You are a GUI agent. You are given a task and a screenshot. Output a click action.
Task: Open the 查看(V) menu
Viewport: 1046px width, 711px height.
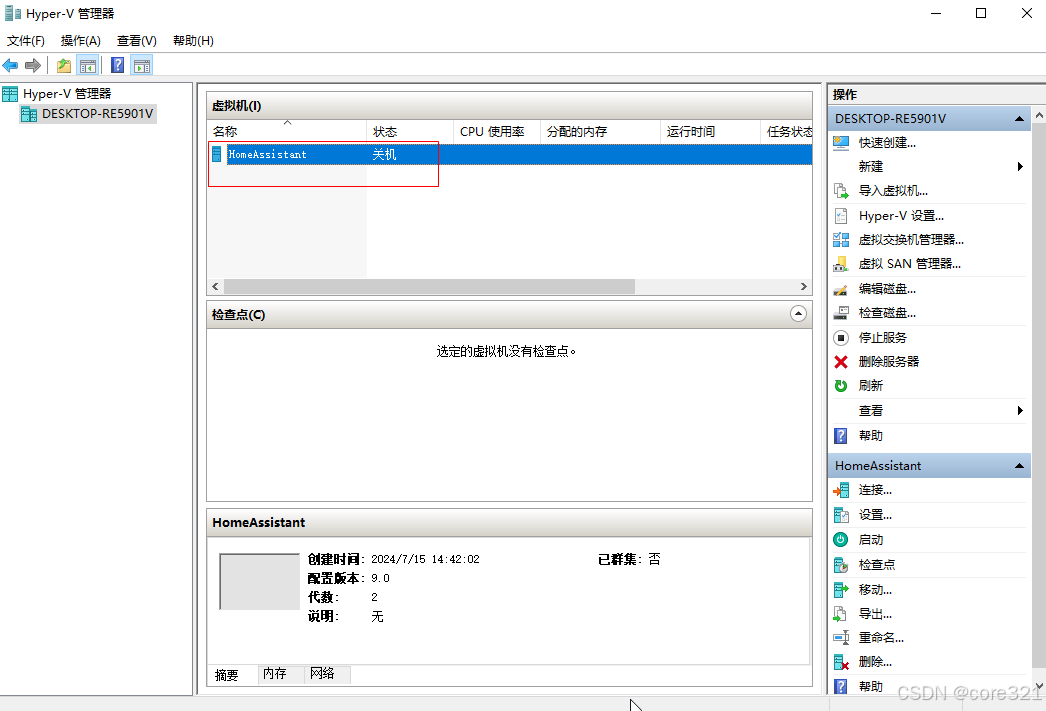tap(137, 41)
